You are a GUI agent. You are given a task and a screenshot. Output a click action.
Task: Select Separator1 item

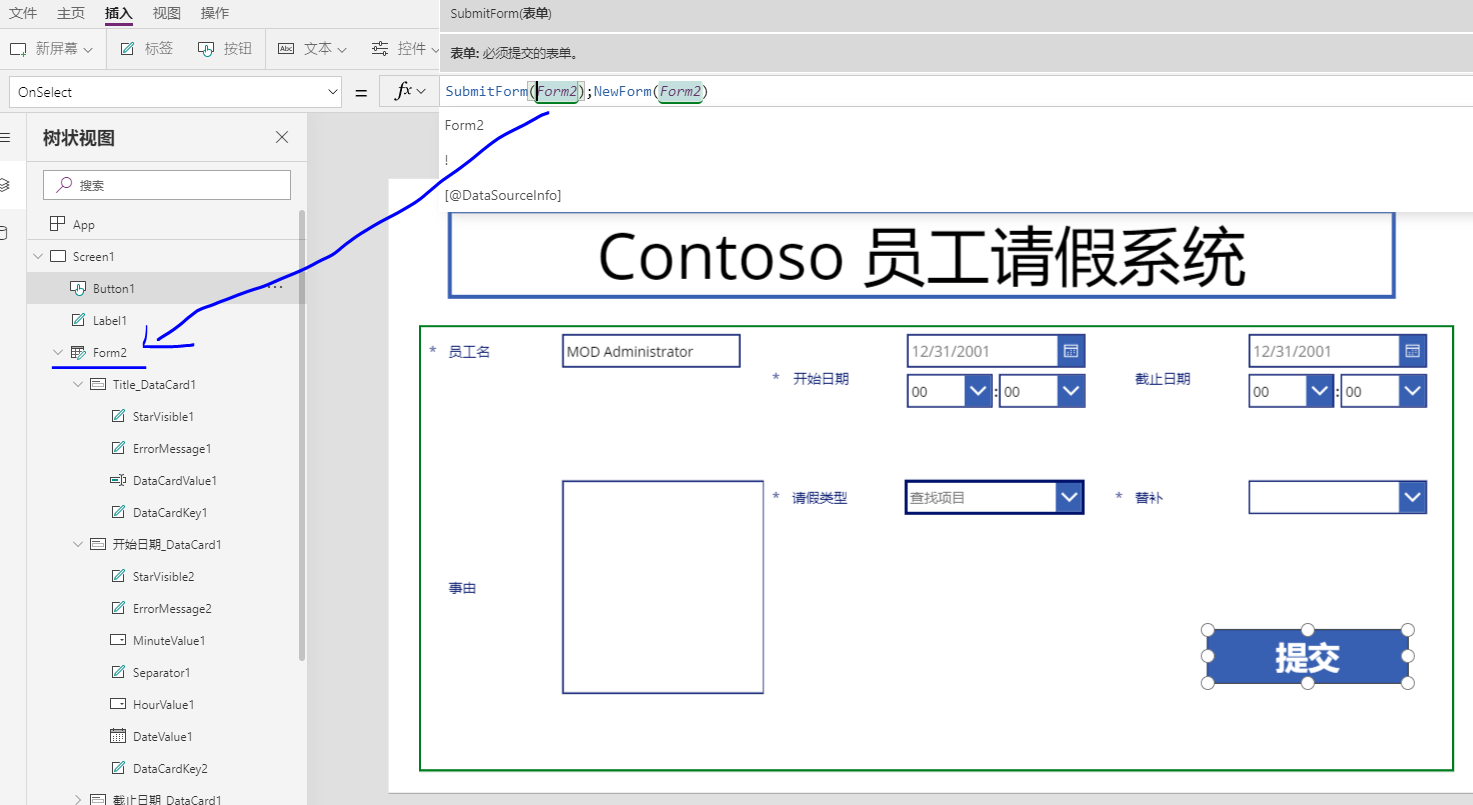161,673
